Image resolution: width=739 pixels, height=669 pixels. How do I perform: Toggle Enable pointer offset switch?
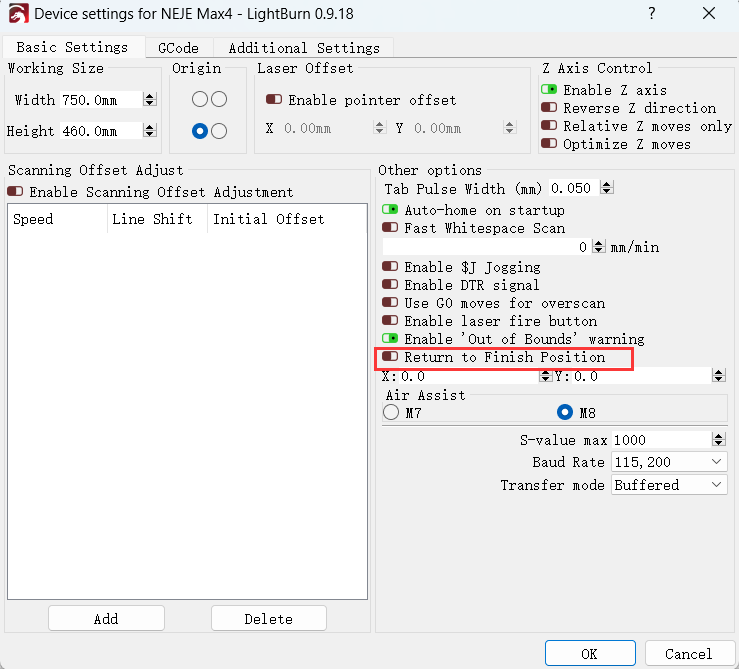click(x=273, y=100)
